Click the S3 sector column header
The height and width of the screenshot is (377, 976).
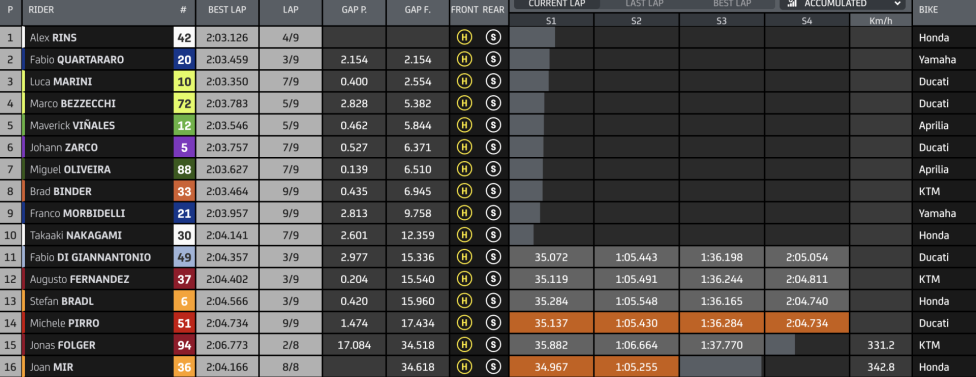pos(721,21)
